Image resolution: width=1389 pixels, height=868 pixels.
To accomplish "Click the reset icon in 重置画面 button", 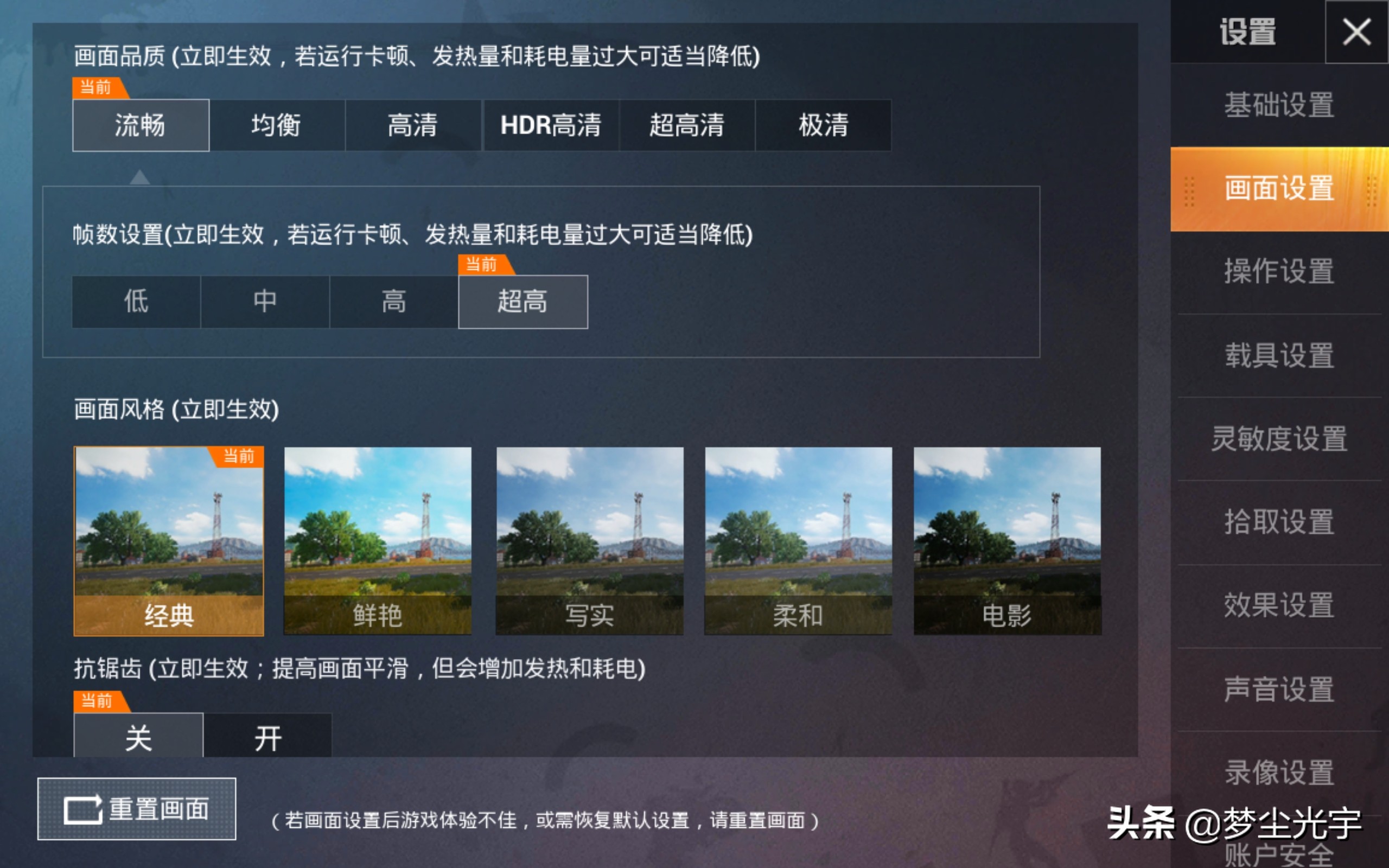I will pyautogui.click(x=82, y=809).
